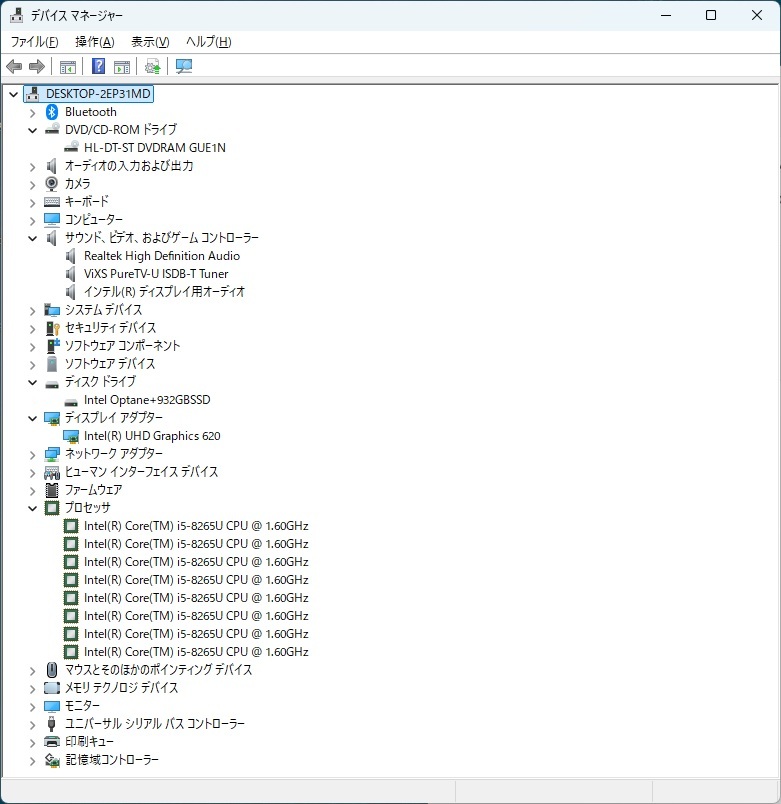Open the 表示(V) menu
The width and height of the screenshot is (781, 804).
coord(150,42)
